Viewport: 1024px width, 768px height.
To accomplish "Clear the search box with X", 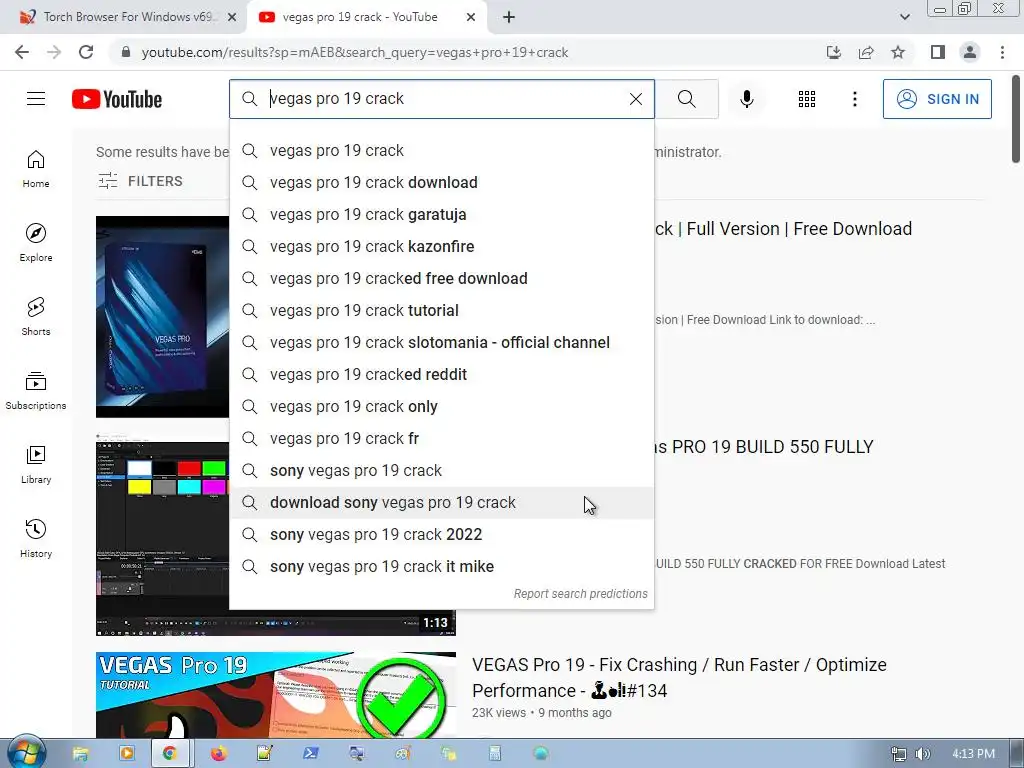I will pos(635,99).
